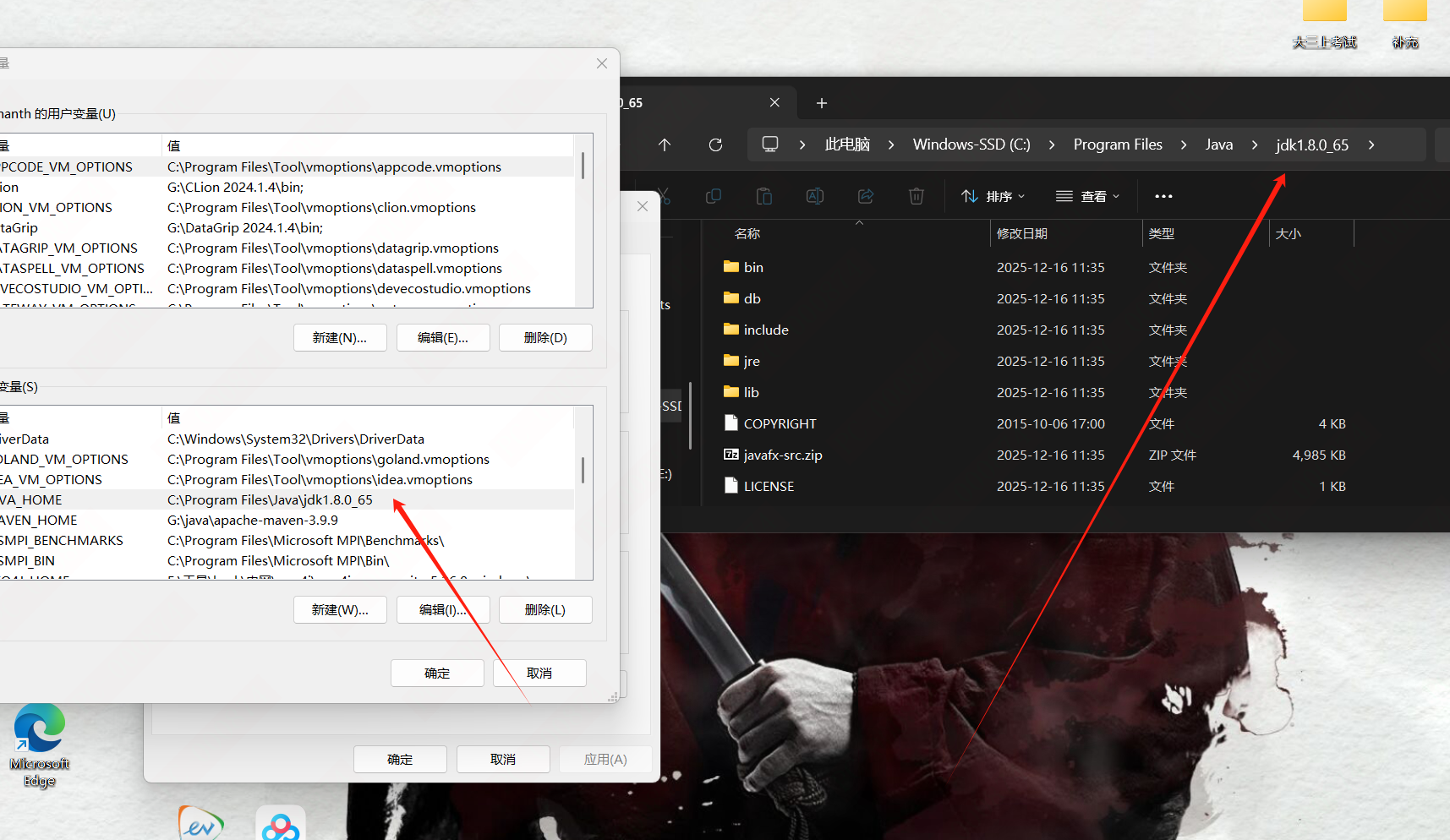The image size is (1450, 840).
Task: Click the system variables list scrollbar
Action: (x=583, y=470)
